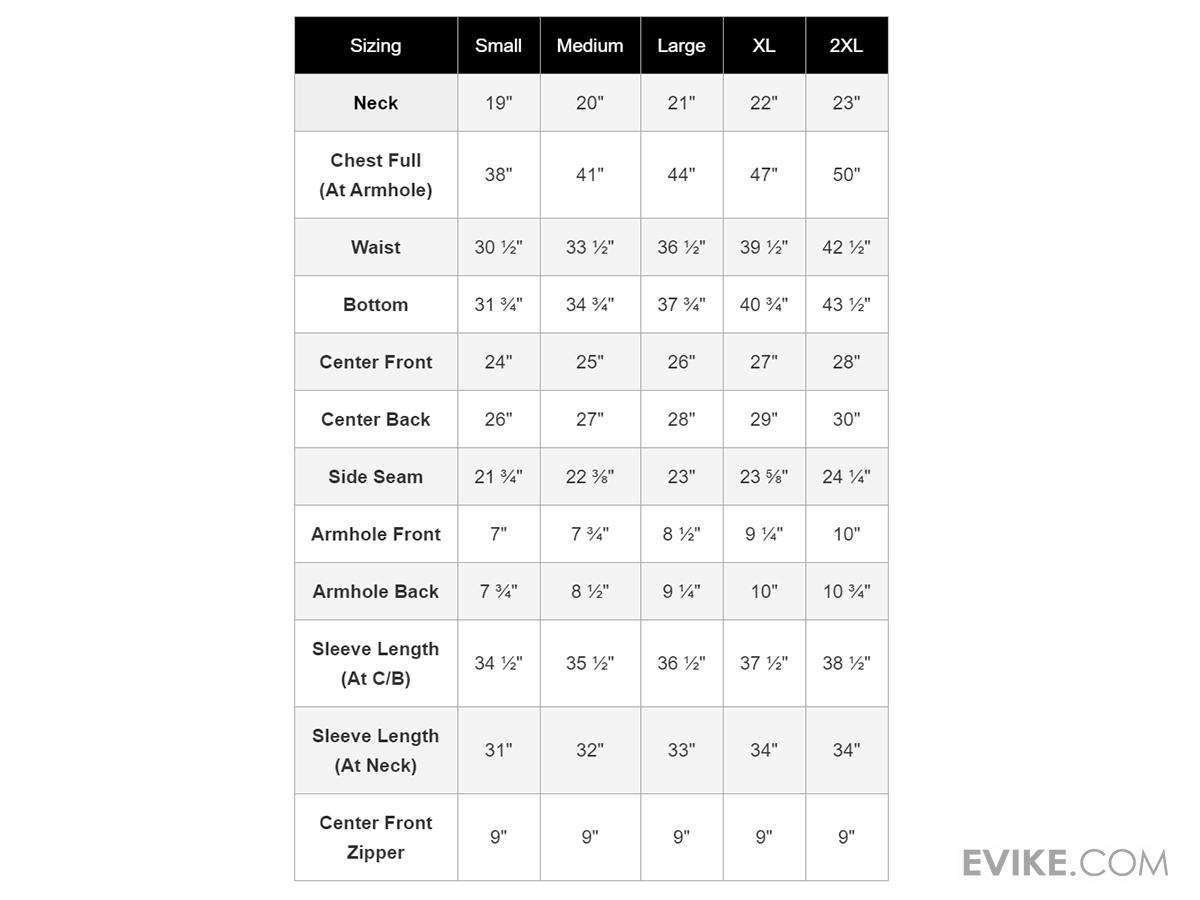This screenshot has width=1200, height=900.
Task: Click the XL column header
Action: click(x=763, y=46)
